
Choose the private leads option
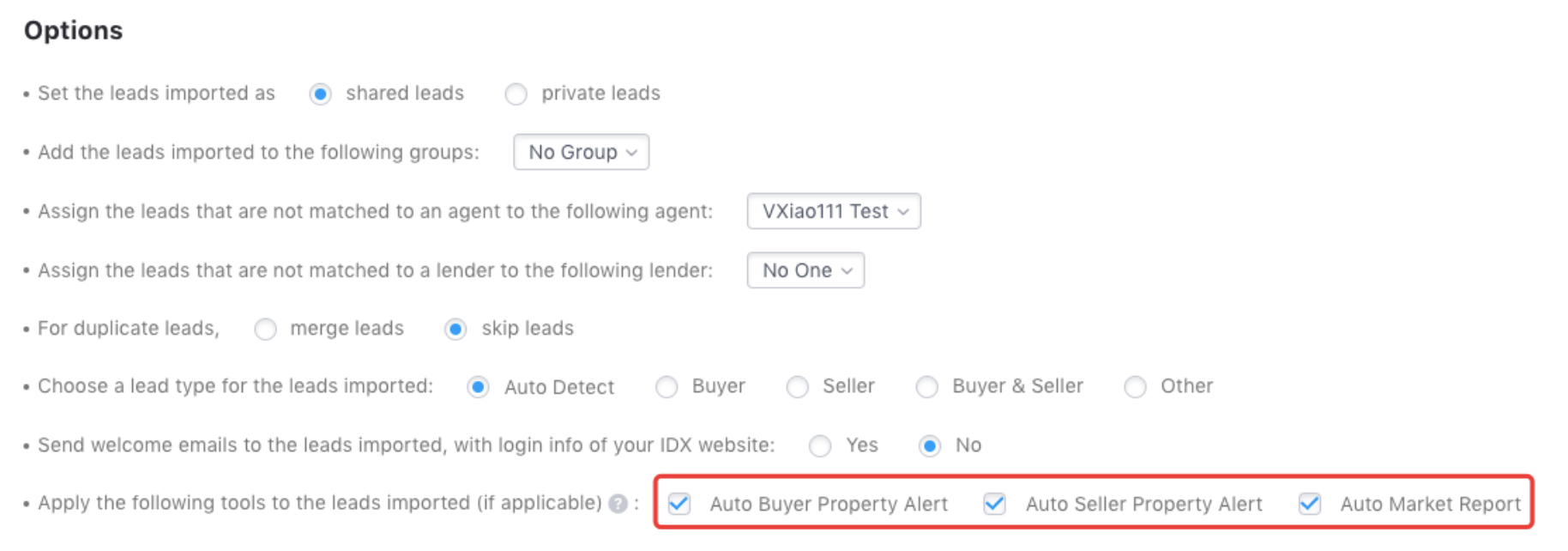[516, 94]
